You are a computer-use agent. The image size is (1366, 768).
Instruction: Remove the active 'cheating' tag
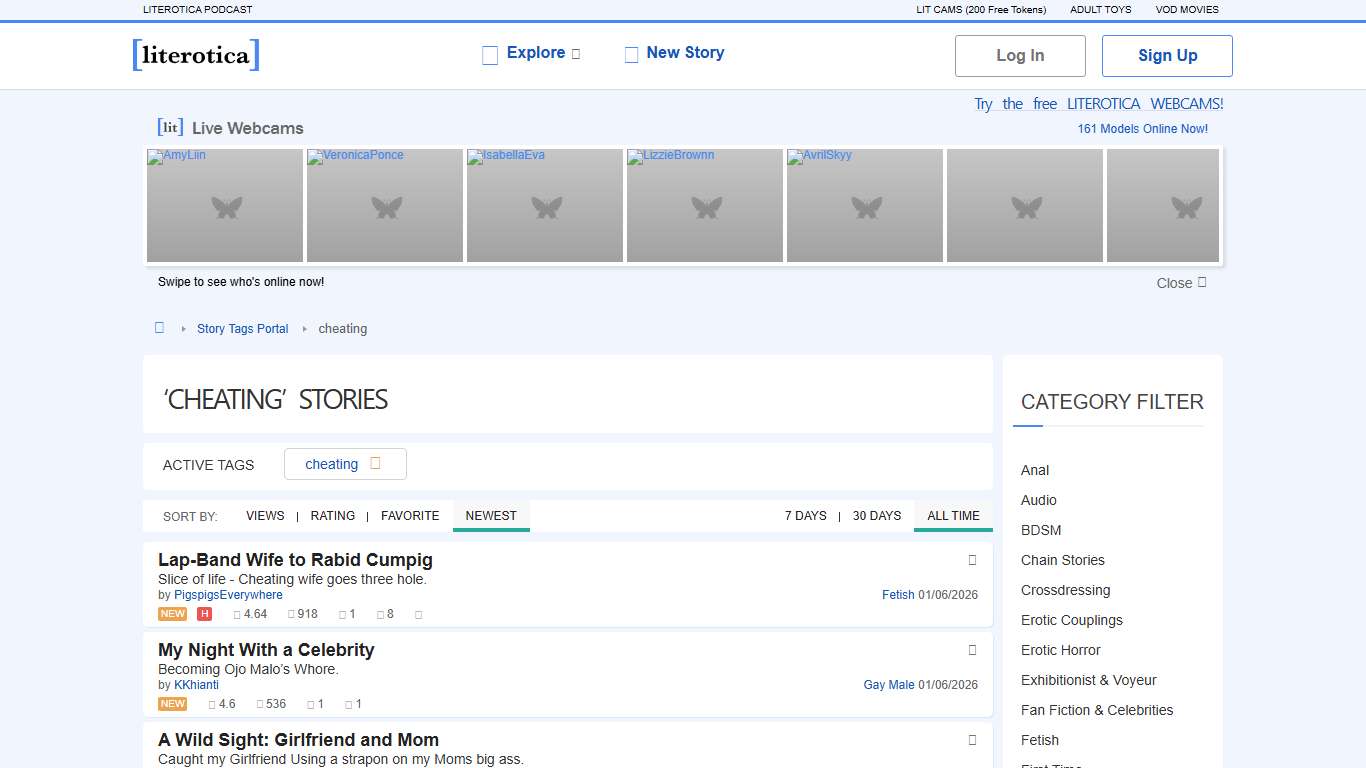coord(376,464)
